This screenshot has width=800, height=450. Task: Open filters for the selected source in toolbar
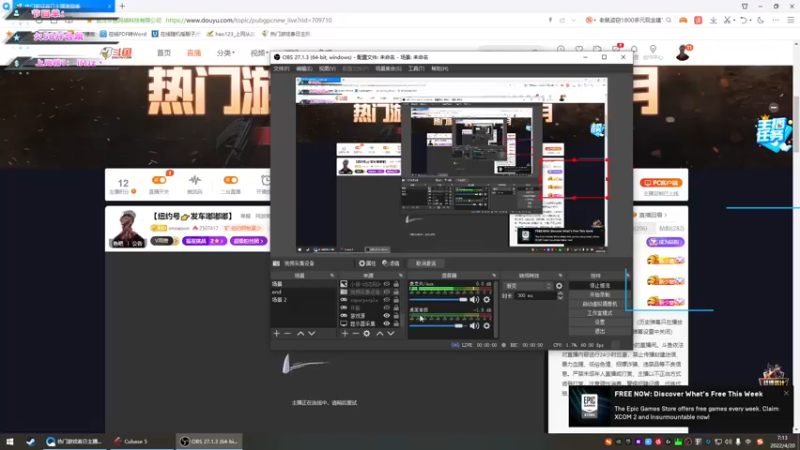click(x=391, y=263)
